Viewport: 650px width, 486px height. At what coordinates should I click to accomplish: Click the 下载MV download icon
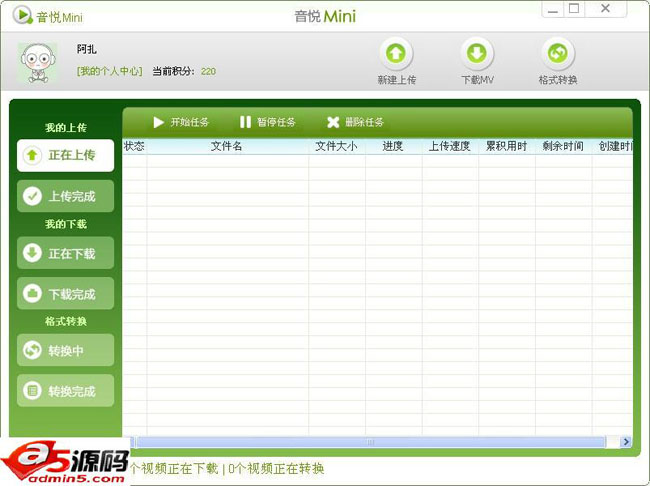[477, 54]
